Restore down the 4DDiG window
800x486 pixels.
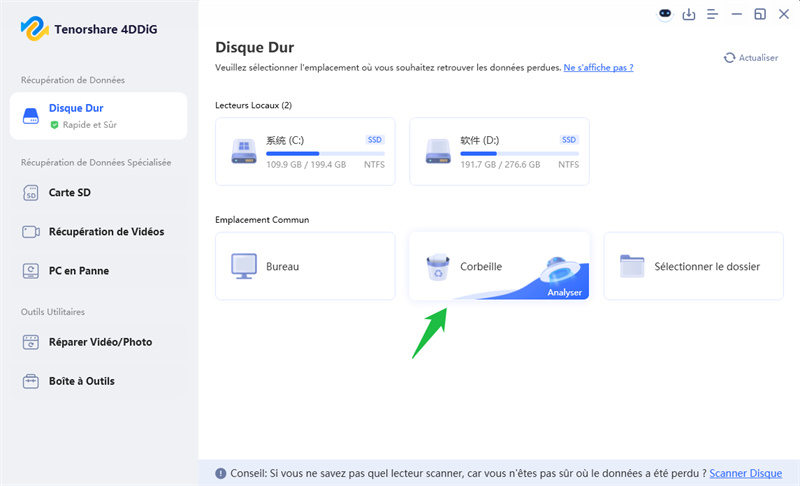(x=760, y=14)
